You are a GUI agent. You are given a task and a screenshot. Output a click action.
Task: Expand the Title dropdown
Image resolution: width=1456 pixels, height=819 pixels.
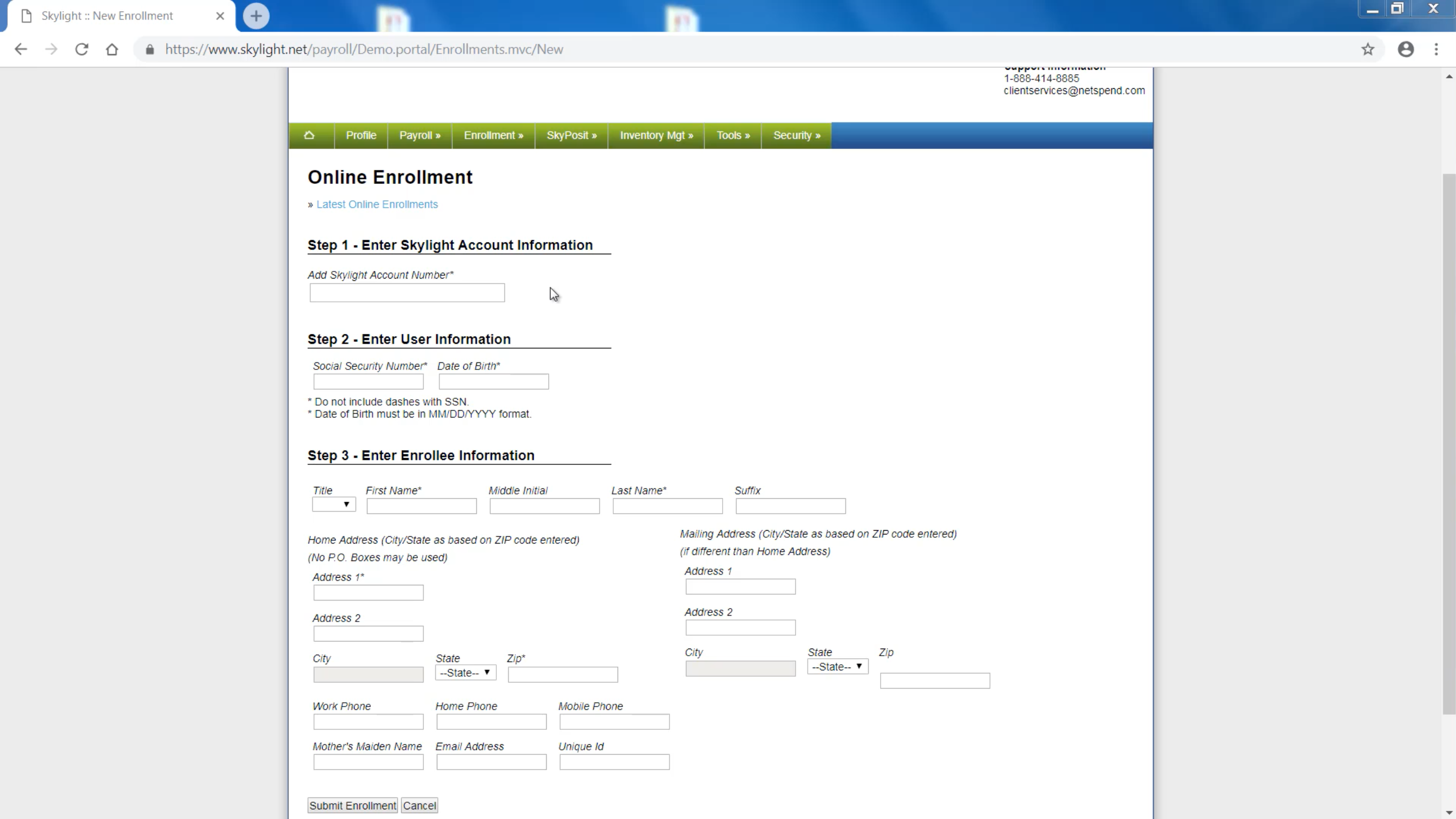(x=334, y=504)
